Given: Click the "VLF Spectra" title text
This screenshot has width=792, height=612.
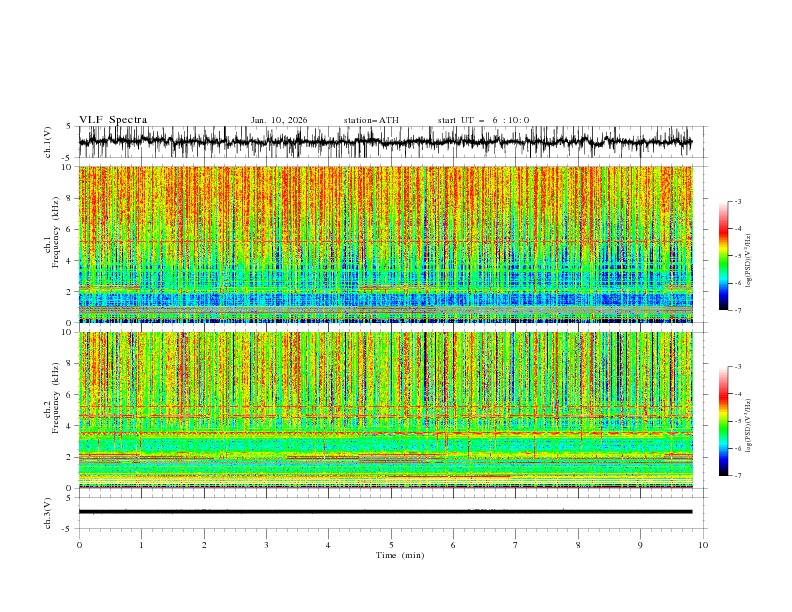Looking at the screenshot, I should tap(113, 120).
